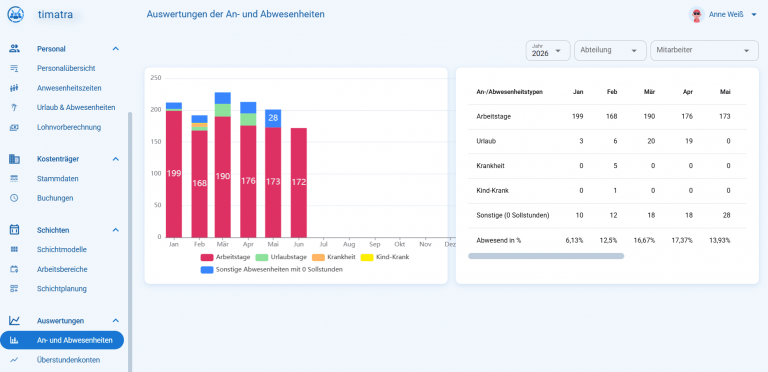Open the Jahr 2026 dropdown
The width and height of the screenshot is (768, 372).
[548, 50]
